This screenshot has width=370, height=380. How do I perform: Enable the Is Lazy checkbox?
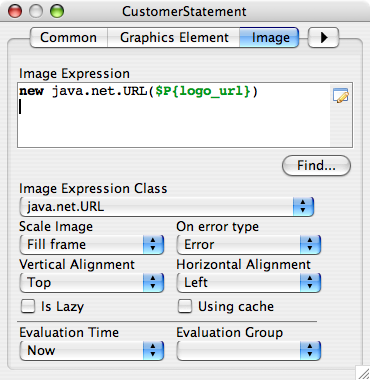coord(28,306)
